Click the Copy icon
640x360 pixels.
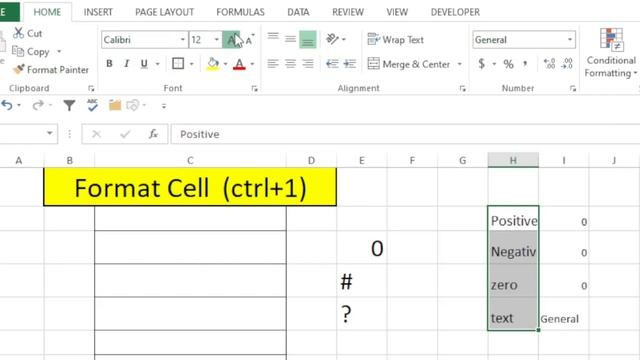click(x=18, y=51)
